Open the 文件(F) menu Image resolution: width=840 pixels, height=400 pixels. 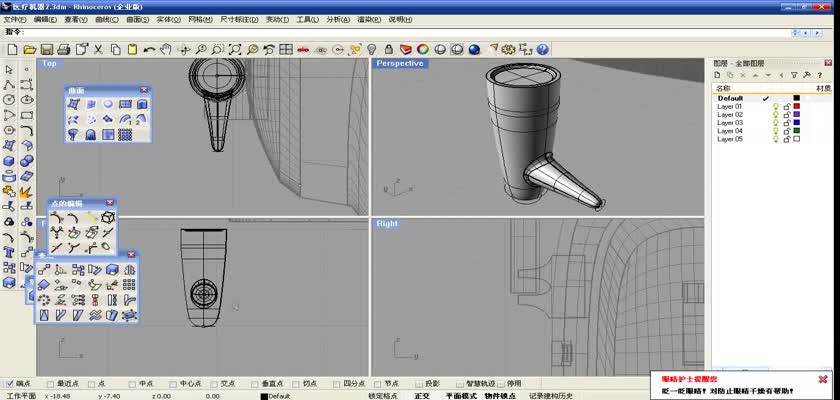click(16, 19)
